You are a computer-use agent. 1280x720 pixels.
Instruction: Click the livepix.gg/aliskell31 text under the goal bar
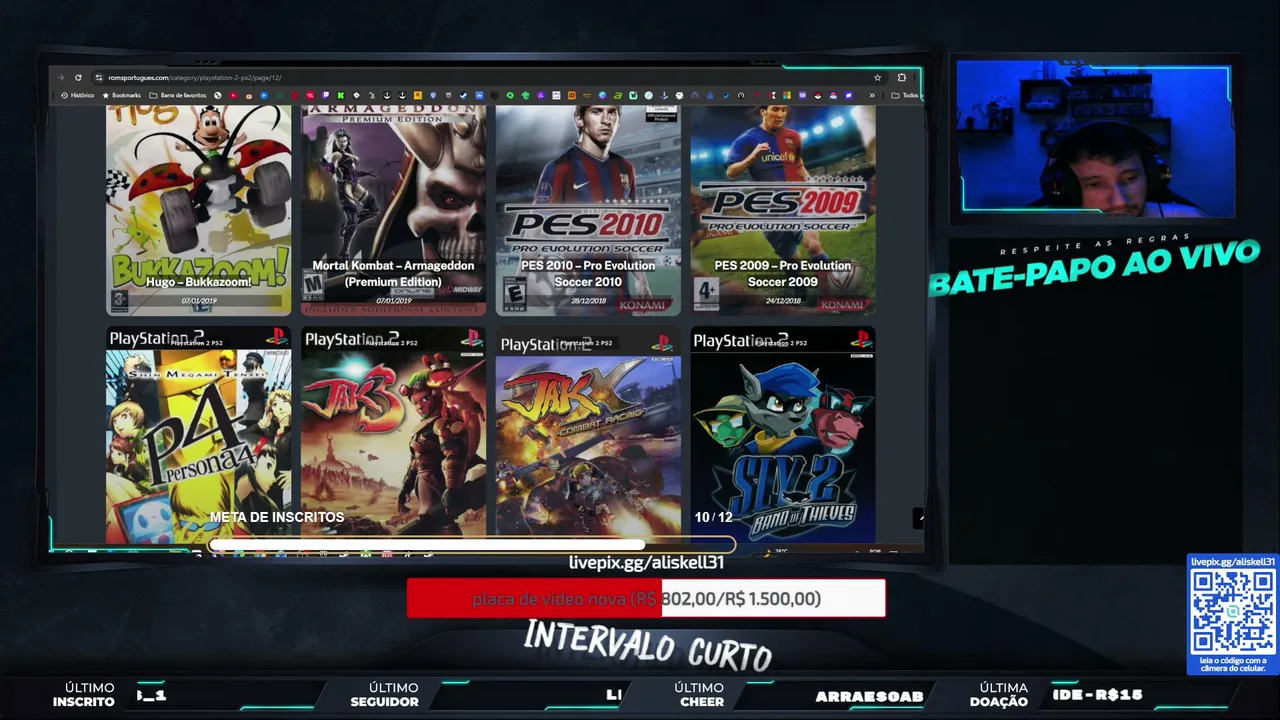pyautogui.click(x=646, y=563)
